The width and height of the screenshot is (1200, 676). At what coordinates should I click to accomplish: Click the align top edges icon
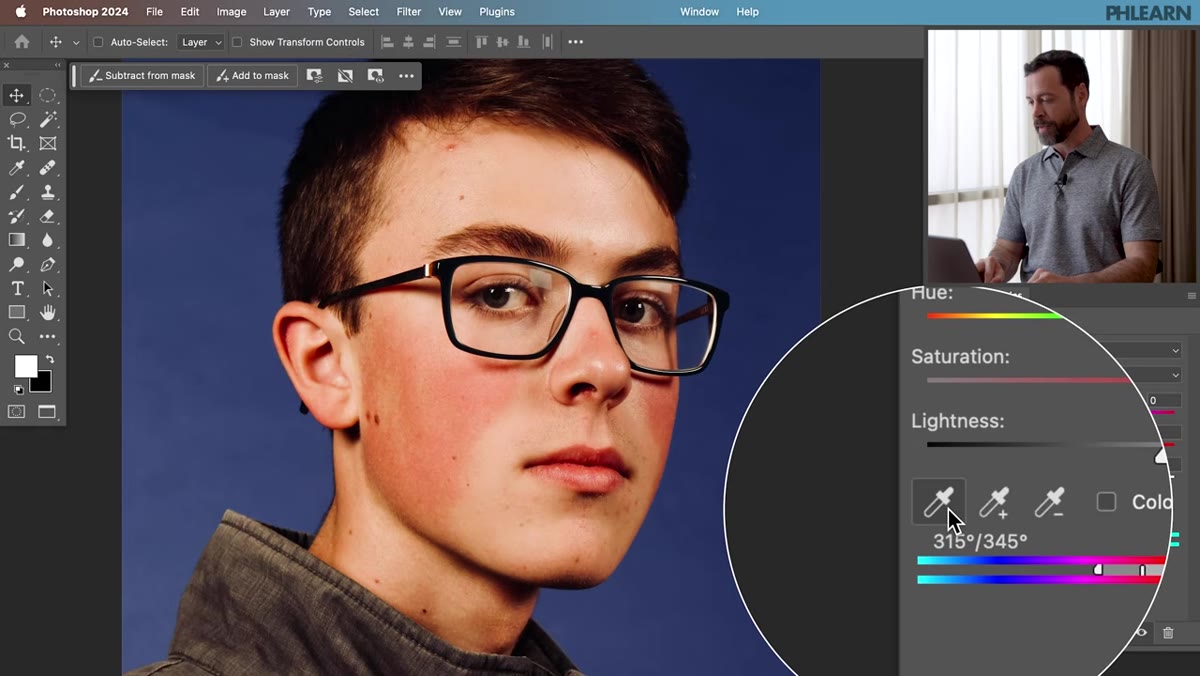pos(481,42)
